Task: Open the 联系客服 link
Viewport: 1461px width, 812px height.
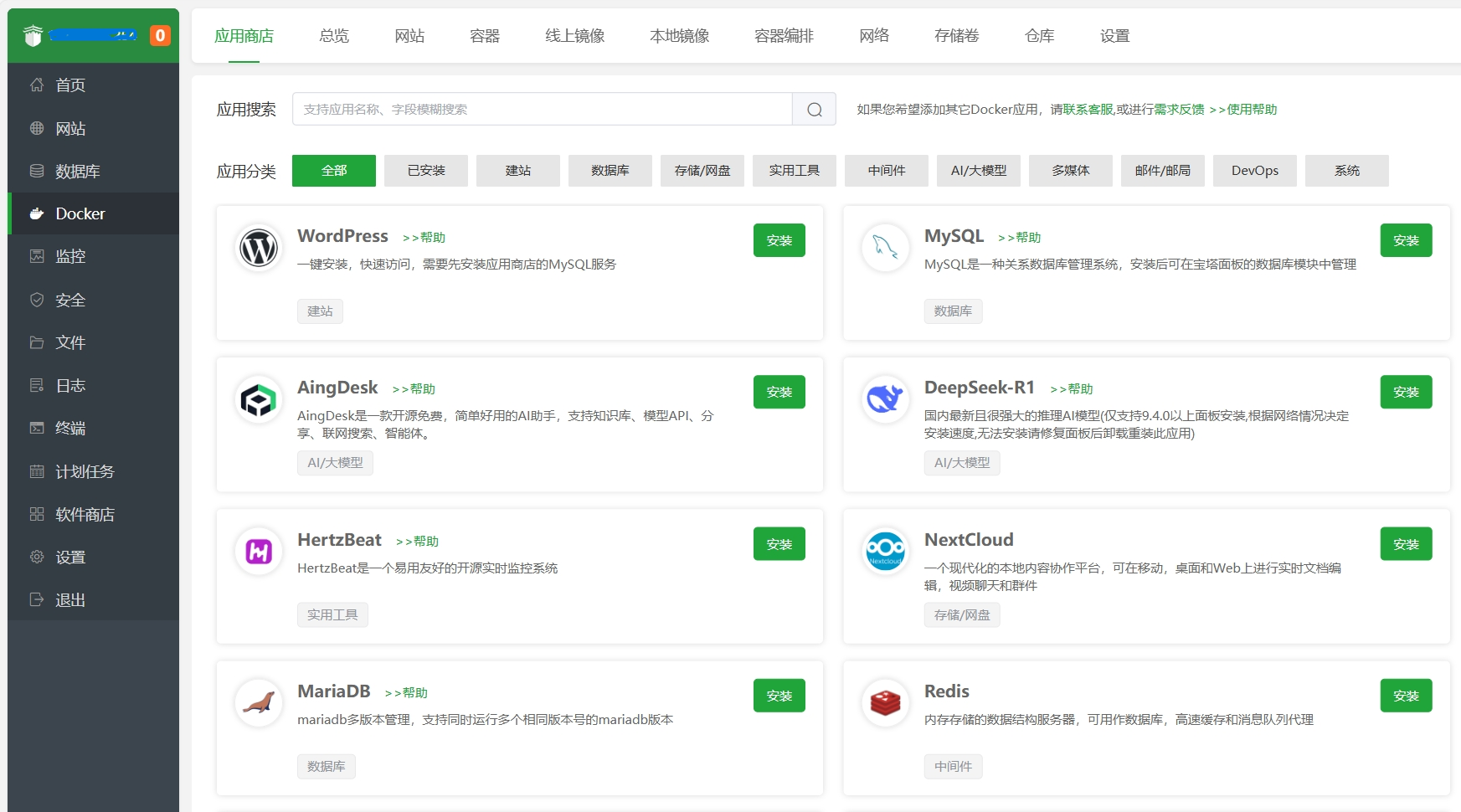Action: (1088, 110)
